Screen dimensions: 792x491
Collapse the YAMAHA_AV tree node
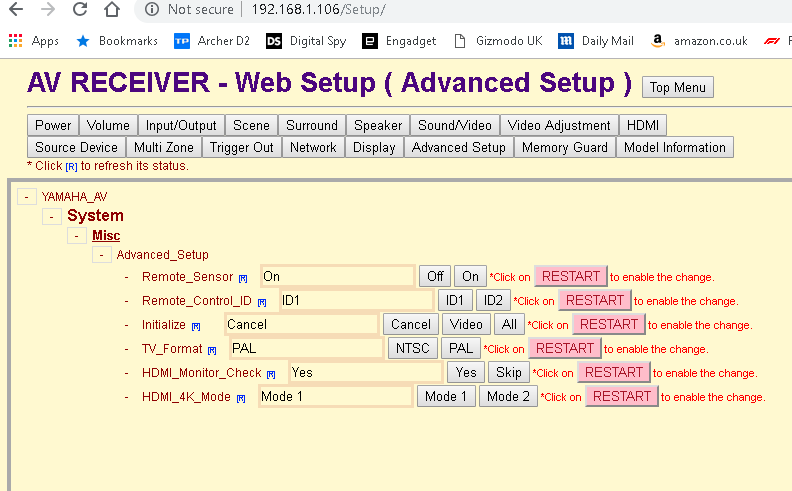[x=26, y=197]
